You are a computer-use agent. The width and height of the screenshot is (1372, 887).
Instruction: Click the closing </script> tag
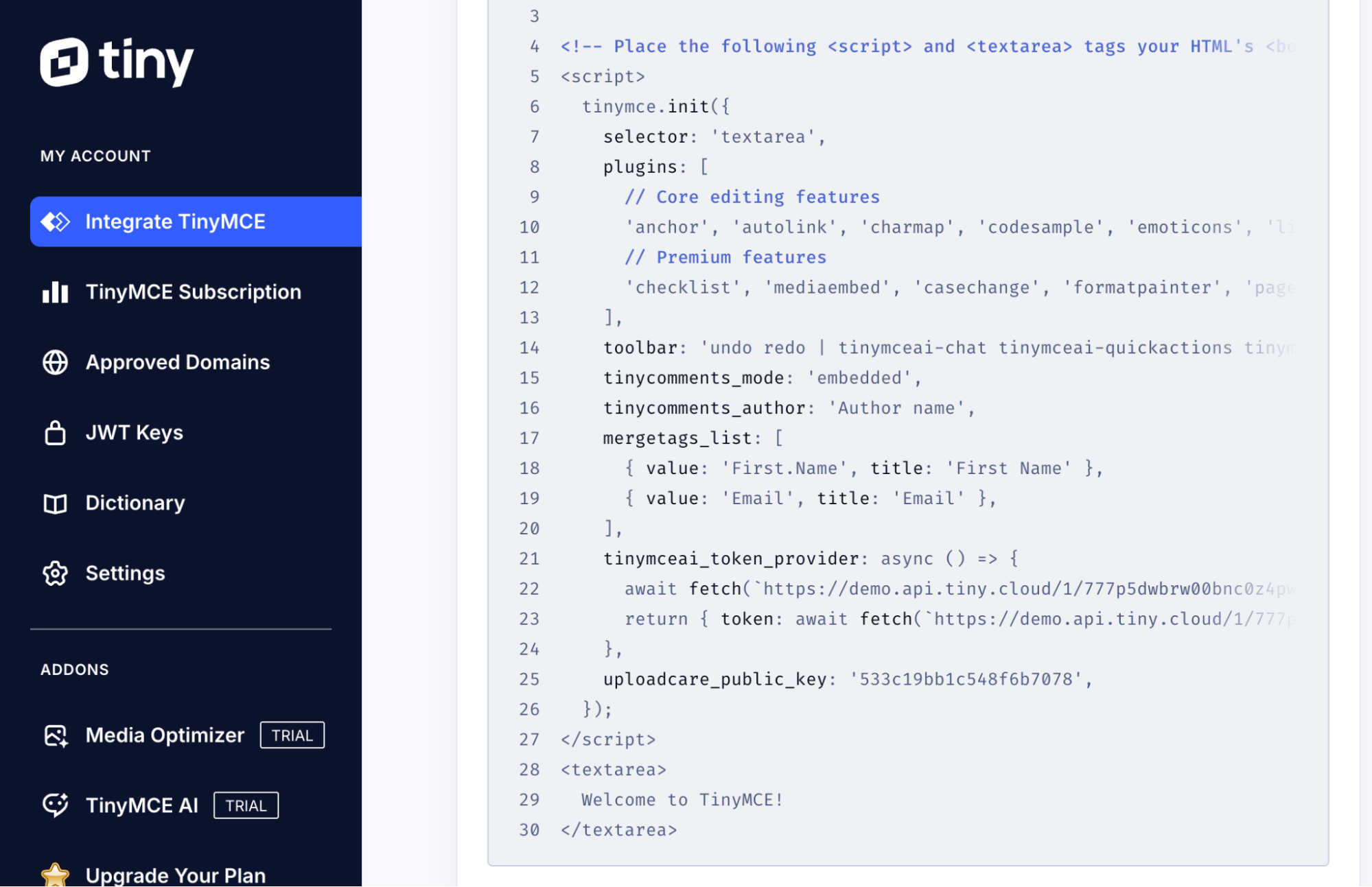point(608,741)
